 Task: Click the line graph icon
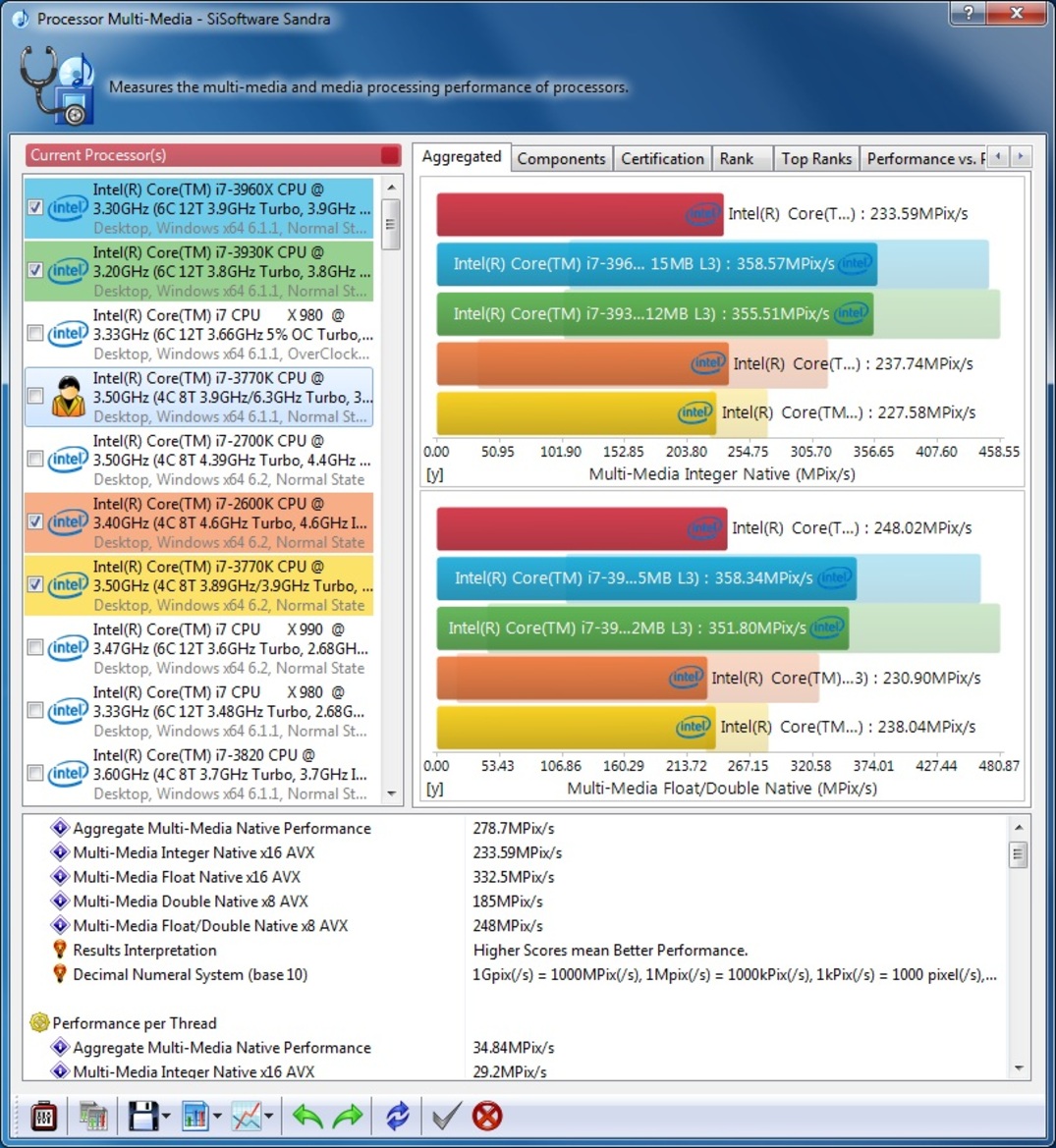[x=246, y=1116]
